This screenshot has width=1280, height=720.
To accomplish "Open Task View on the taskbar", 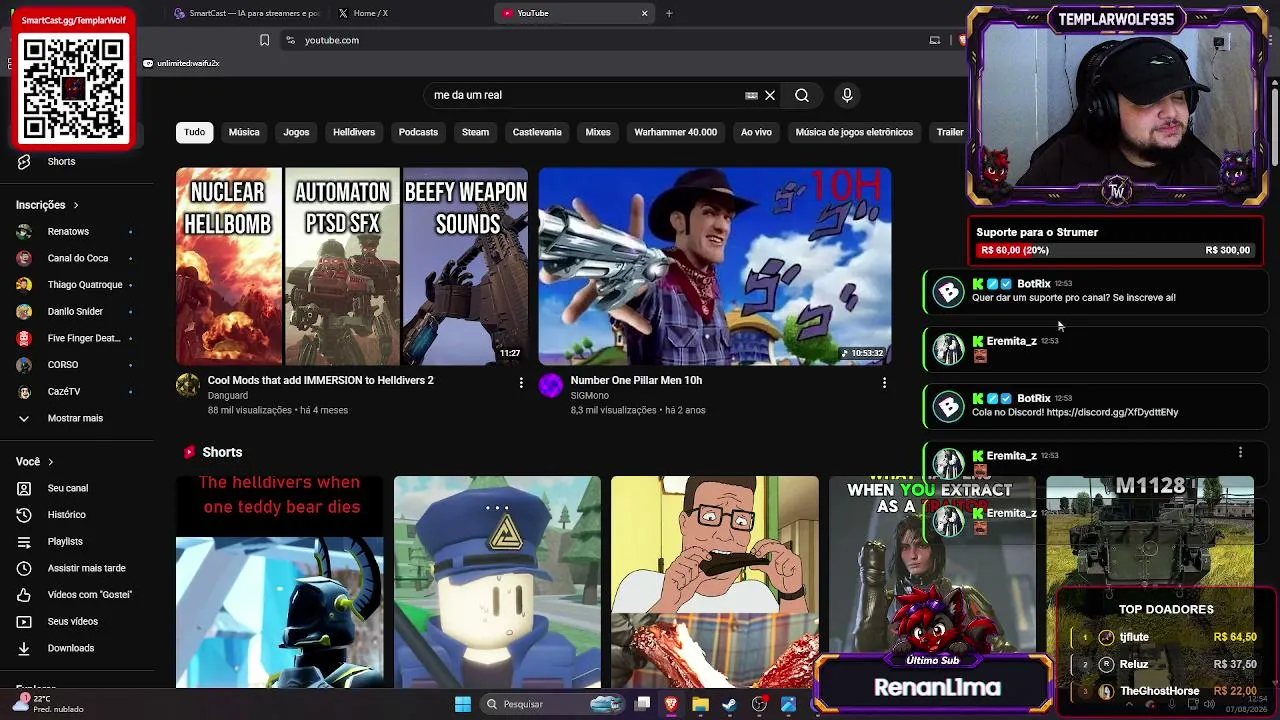I will 642,704.
